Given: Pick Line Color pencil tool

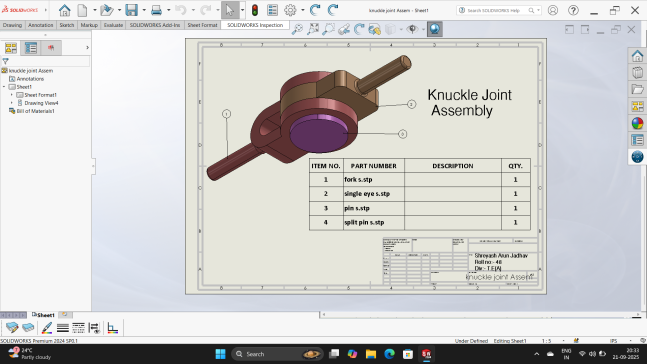Looking at the screenshot, I should [x=47, y=328].
